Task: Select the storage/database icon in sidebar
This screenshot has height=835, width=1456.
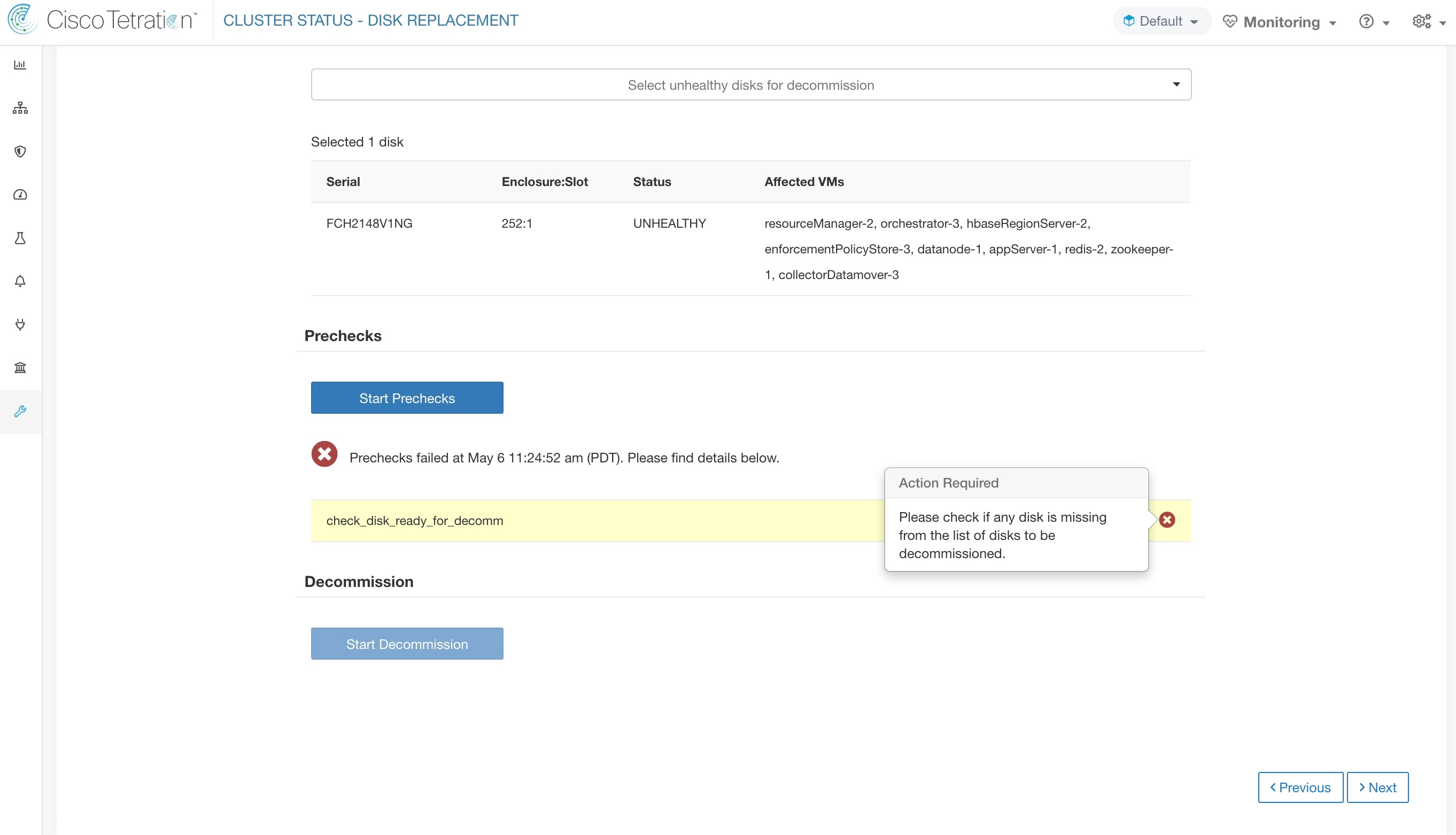Action: [20, 367]
